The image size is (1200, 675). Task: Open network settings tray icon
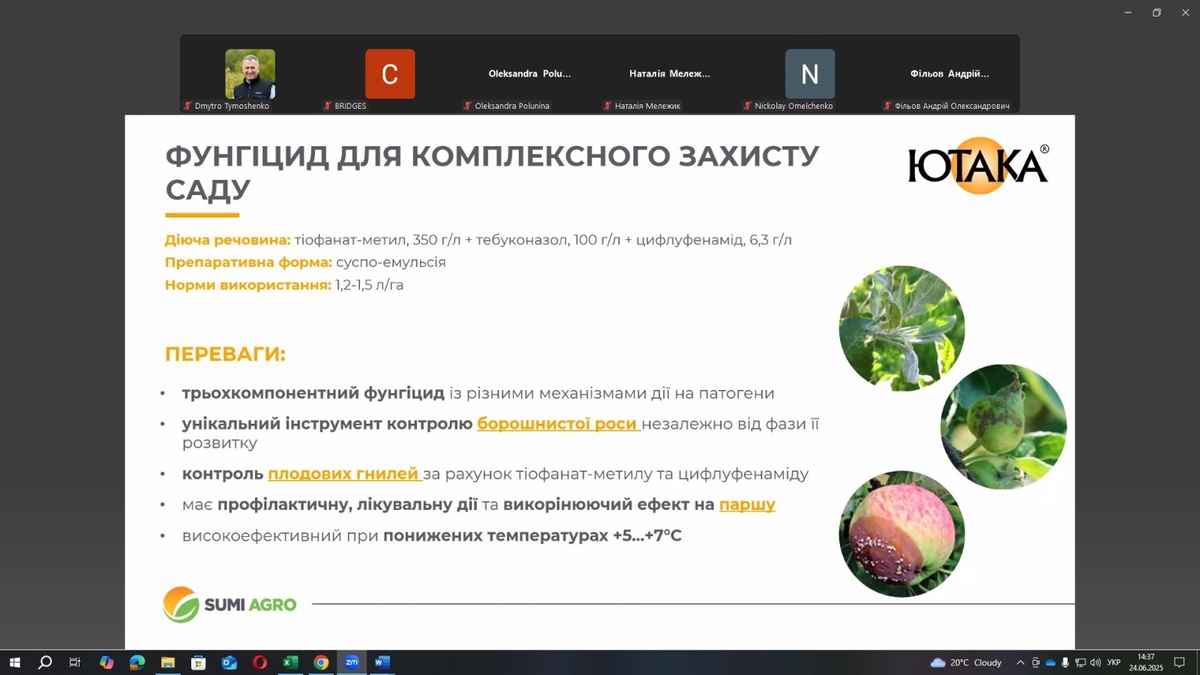1080,662
